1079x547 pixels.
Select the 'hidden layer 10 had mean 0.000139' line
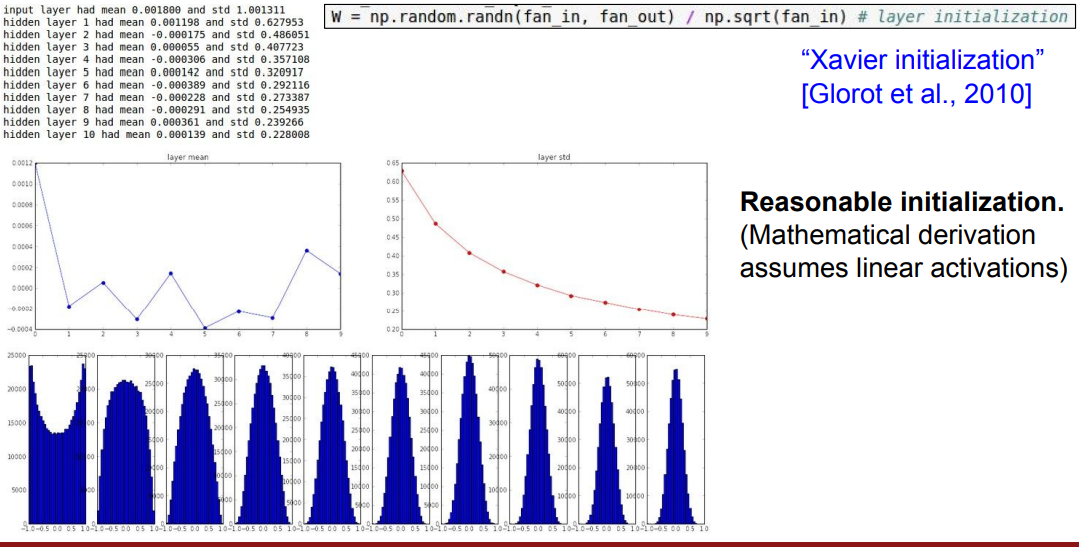pos(156,134)
